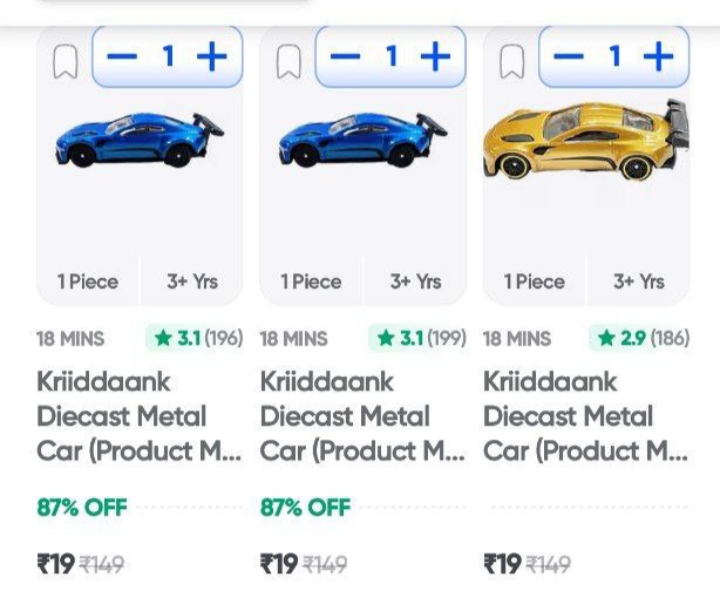Increase quantity of second blue car
Viewport: 720px width, 594px height.
(435, 56)
